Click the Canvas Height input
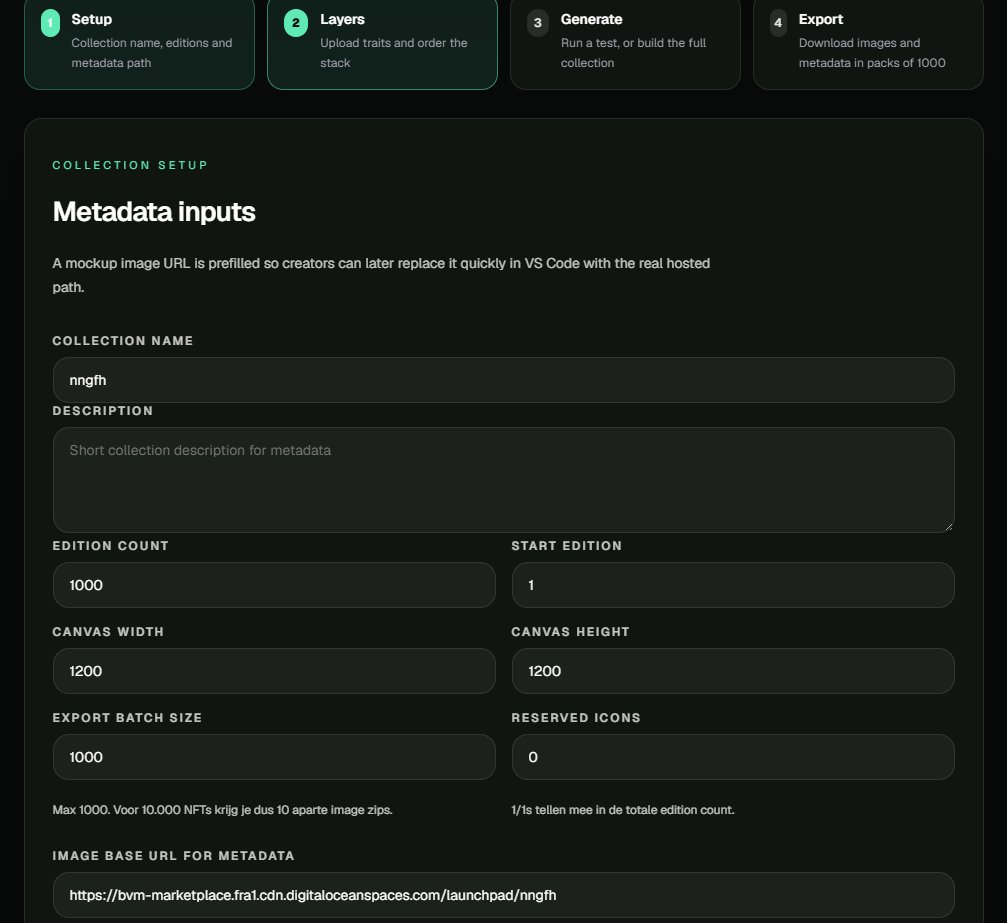 tap(733, 671)
